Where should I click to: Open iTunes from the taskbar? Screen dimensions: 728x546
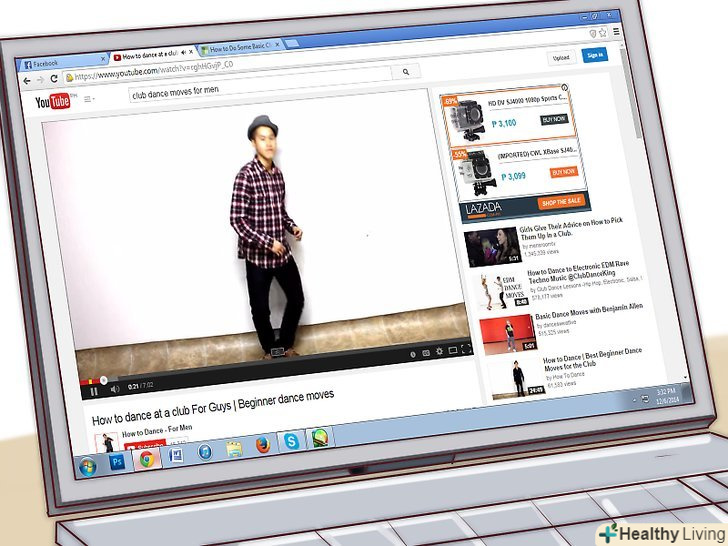coord(205,452)
